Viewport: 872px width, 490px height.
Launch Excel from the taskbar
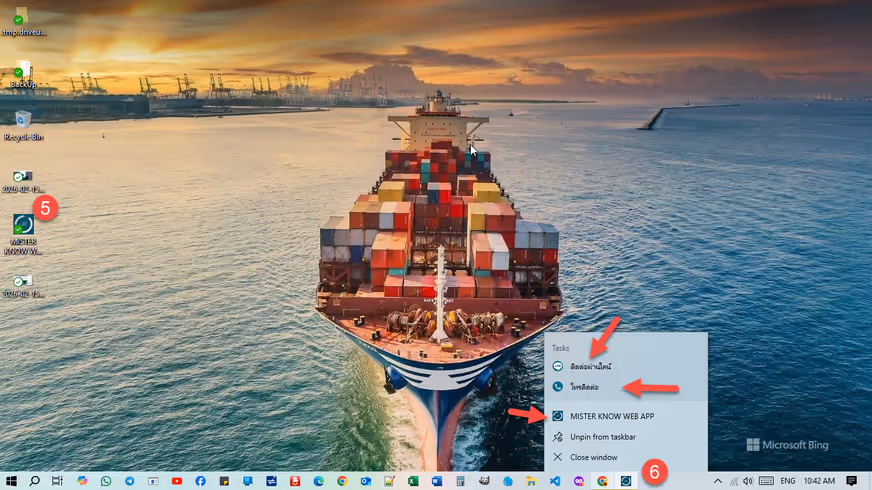(x=413, y=481)
